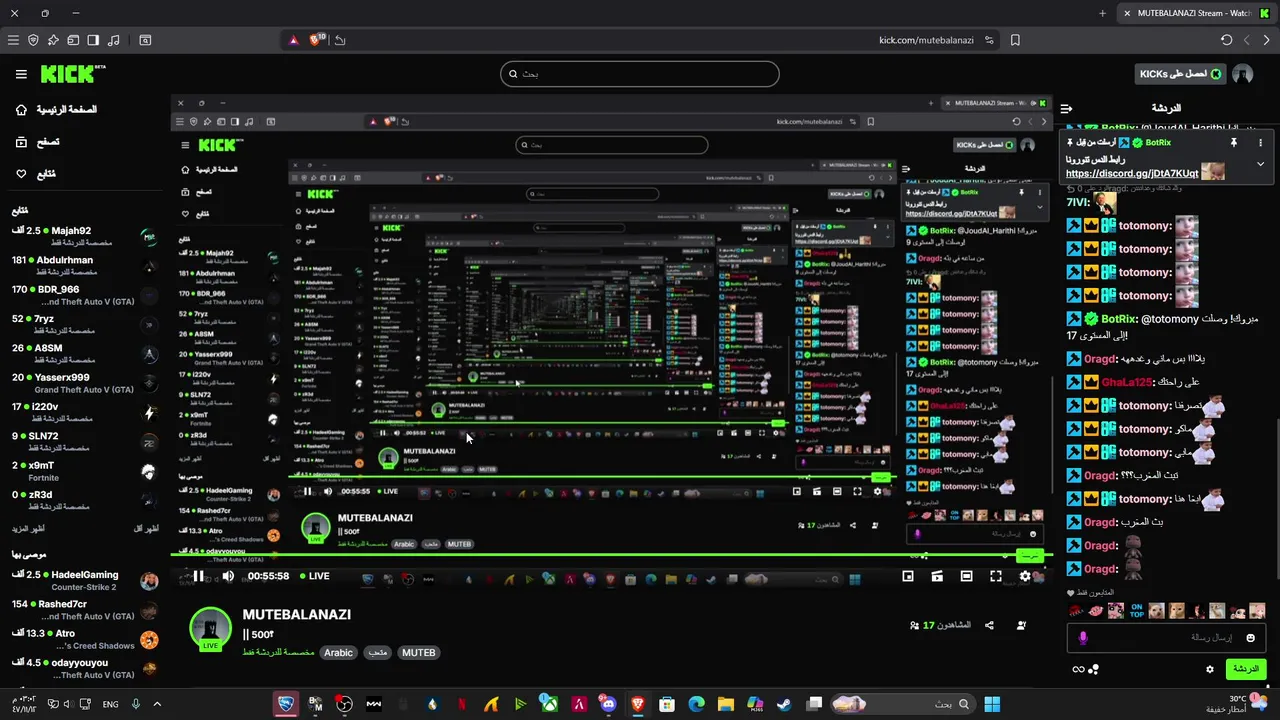Click the MUTEBALANAZI streamer avatar
Image resolution: width=1280 pixels, height=720 pixels.
[x=210, y=629]
